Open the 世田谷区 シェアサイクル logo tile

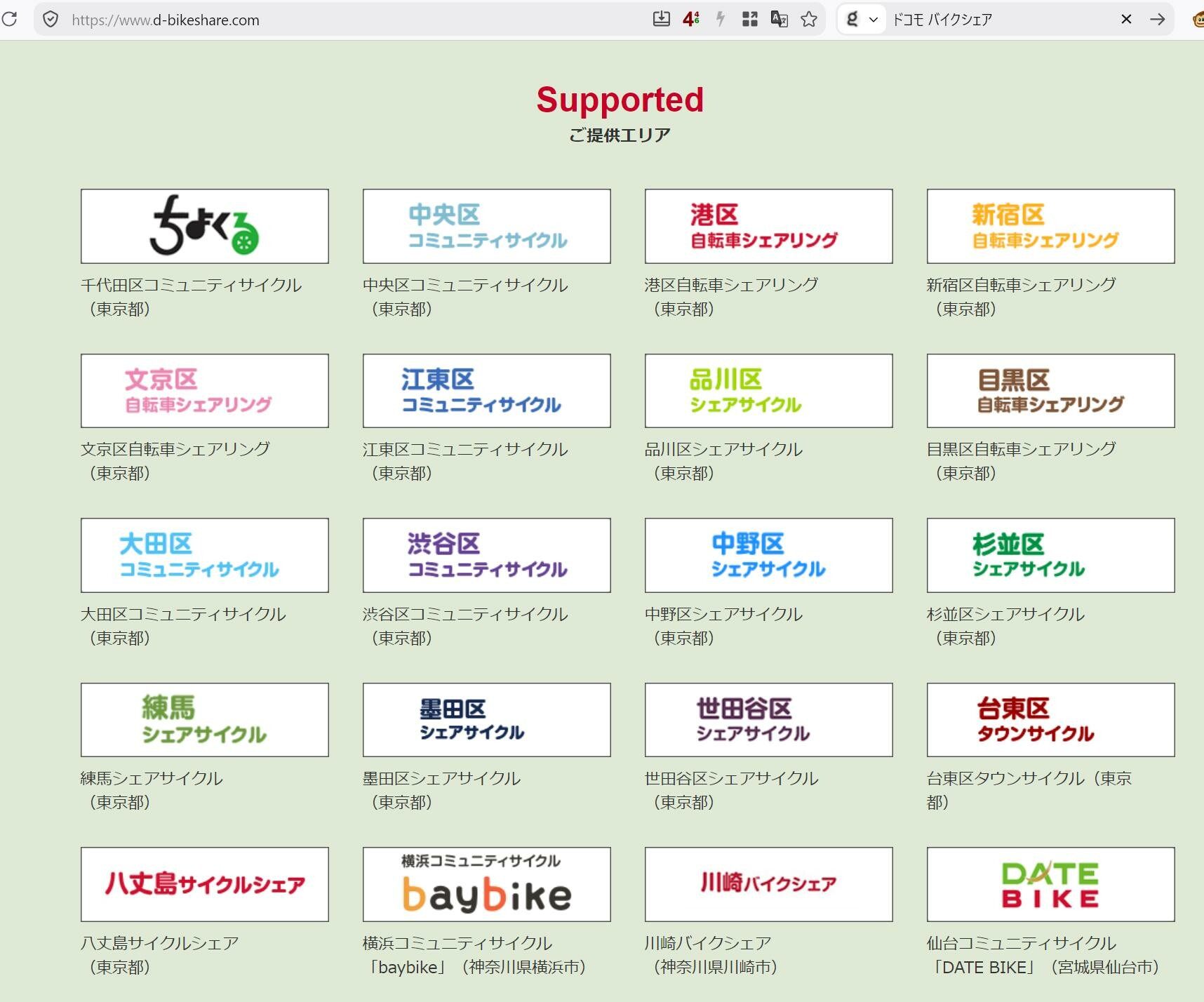pos(769,720)
